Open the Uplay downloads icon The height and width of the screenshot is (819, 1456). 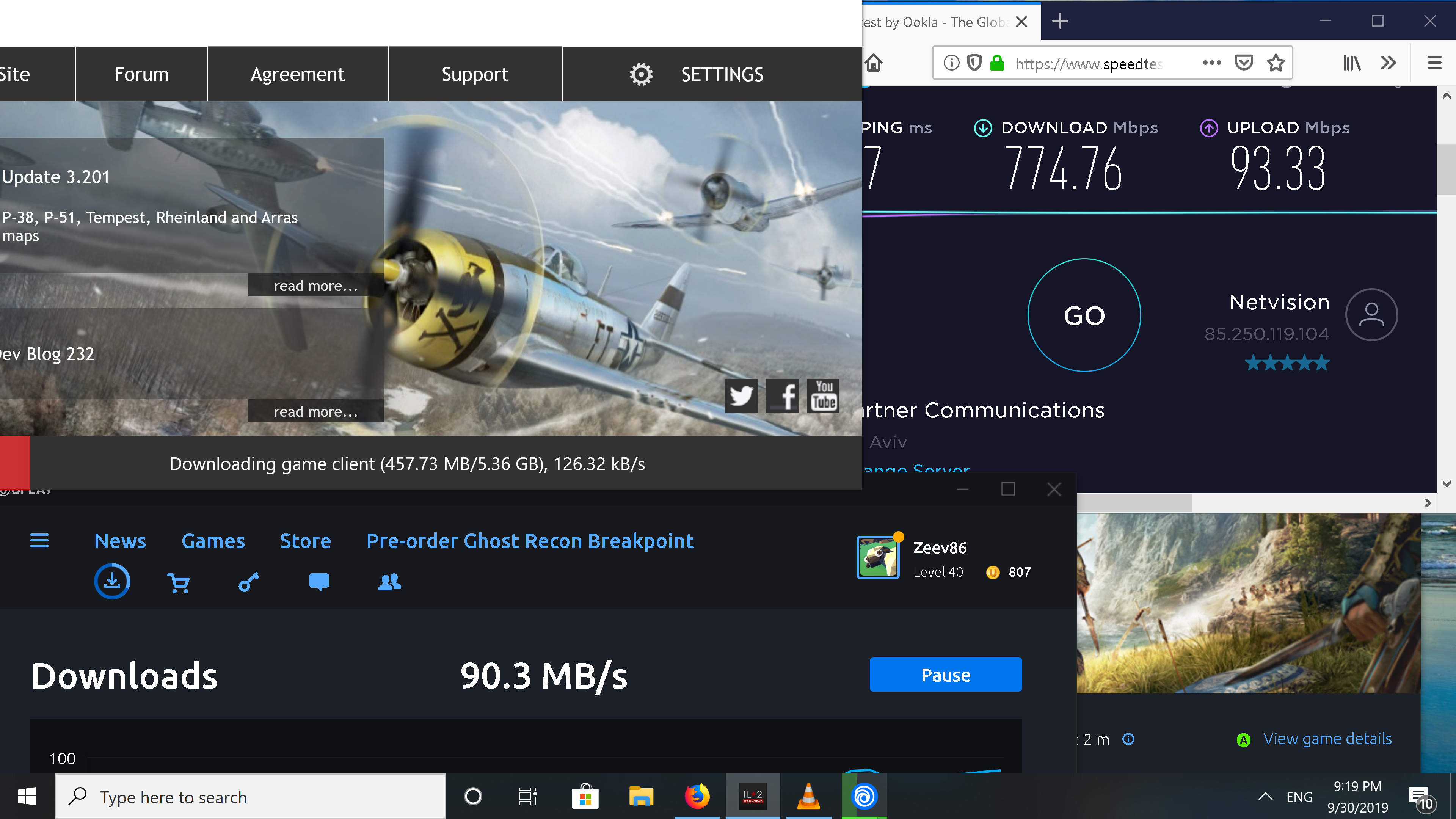coord(112,581)
